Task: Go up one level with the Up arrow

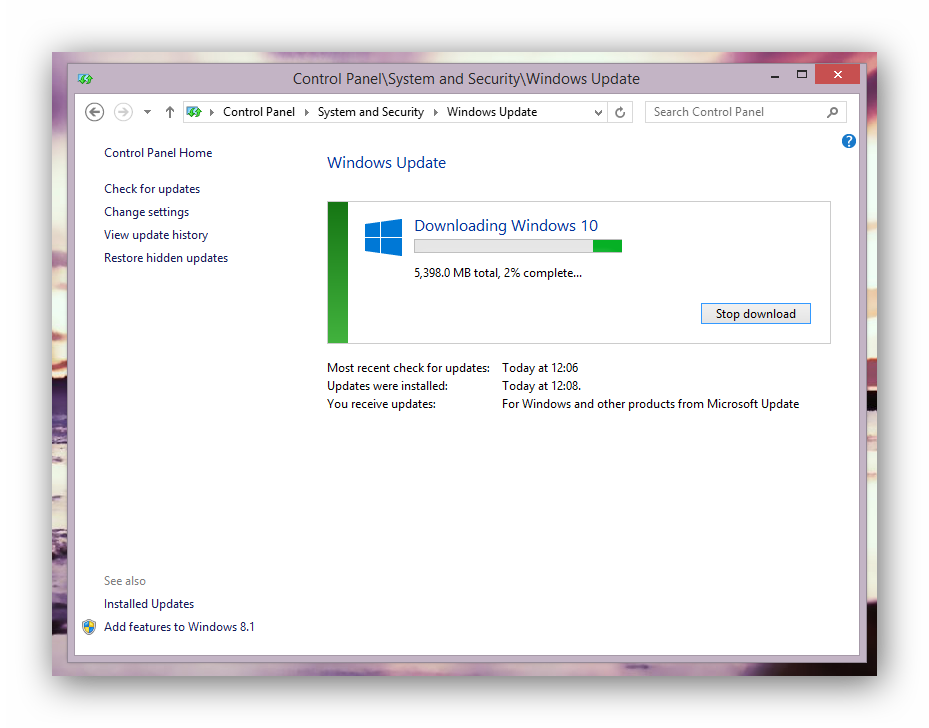Action: pos(170,112)
